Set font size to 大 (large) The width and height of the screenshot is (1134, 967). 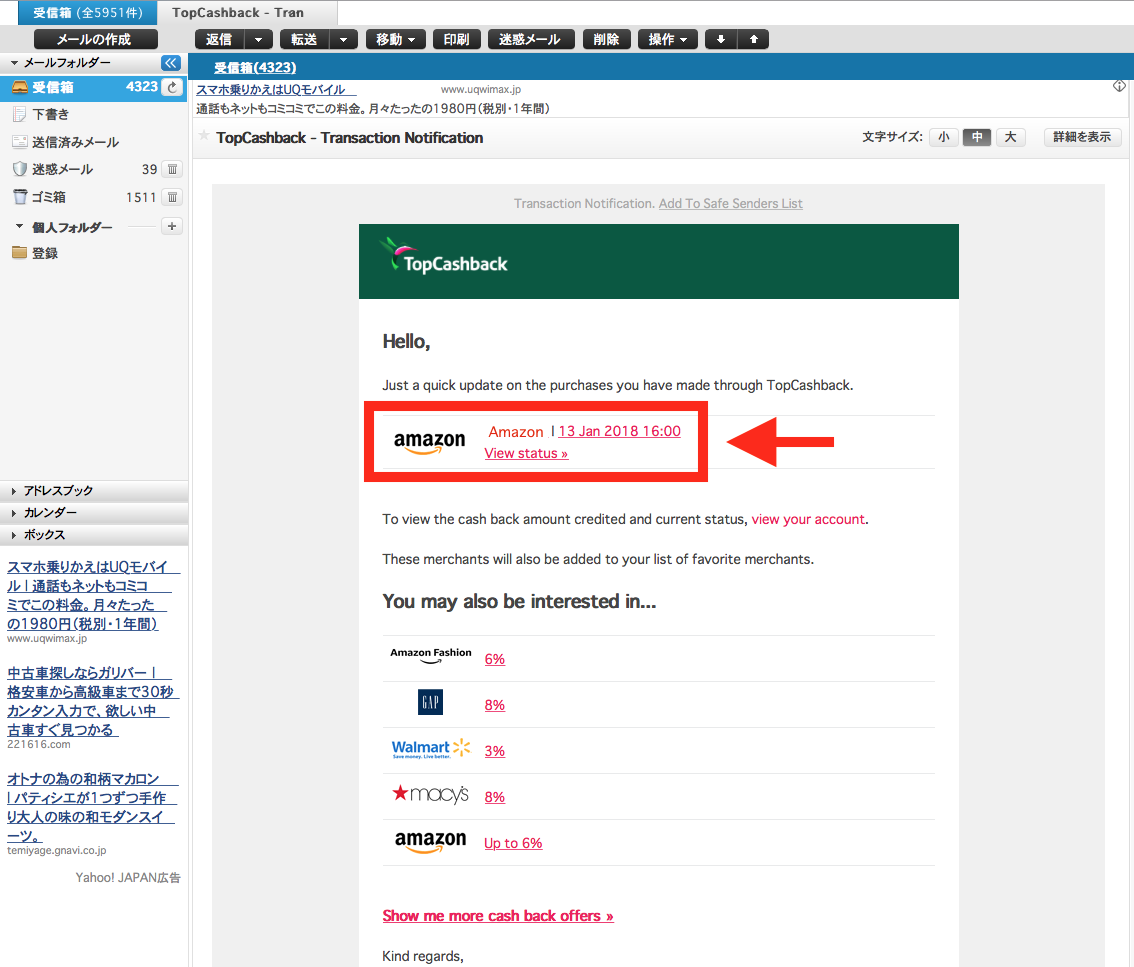pos(1010,137)
